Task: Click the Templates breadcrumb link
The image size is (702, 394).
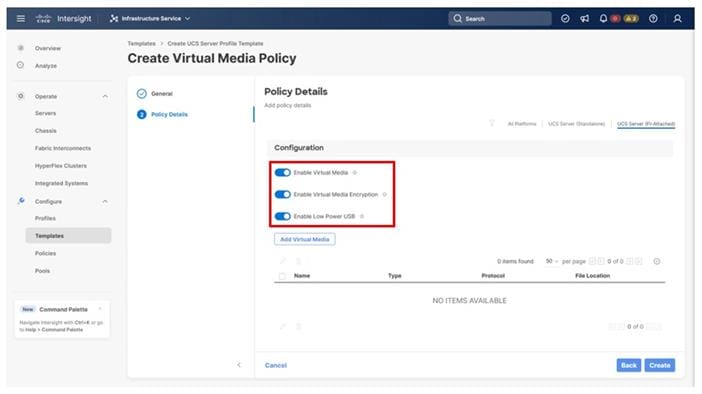Action: [x=141, y=43]
